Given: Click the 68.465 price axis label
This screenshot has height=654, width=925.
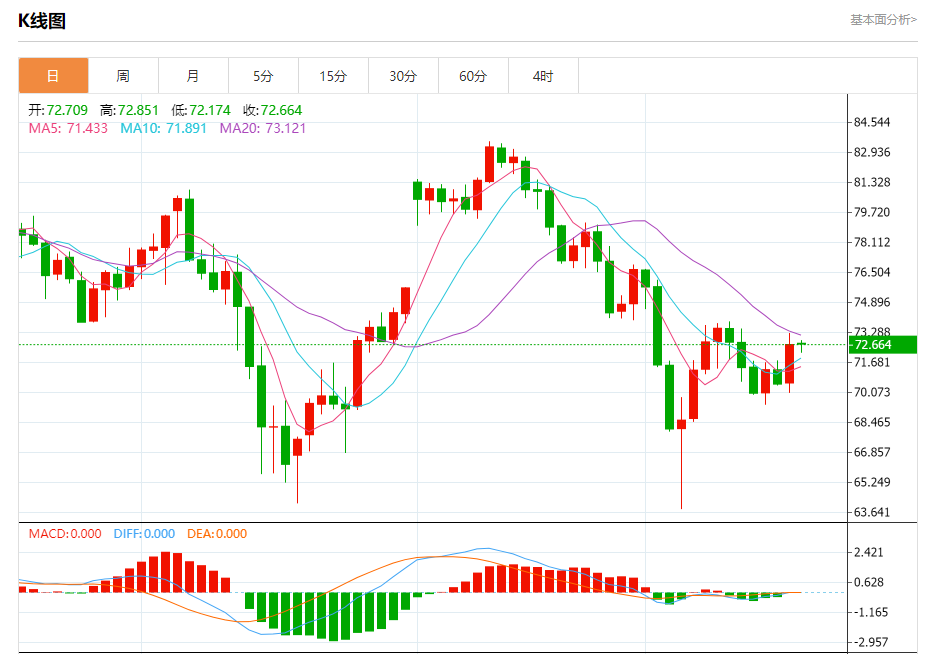Looking at the screenshot, I should coord(872,422).
